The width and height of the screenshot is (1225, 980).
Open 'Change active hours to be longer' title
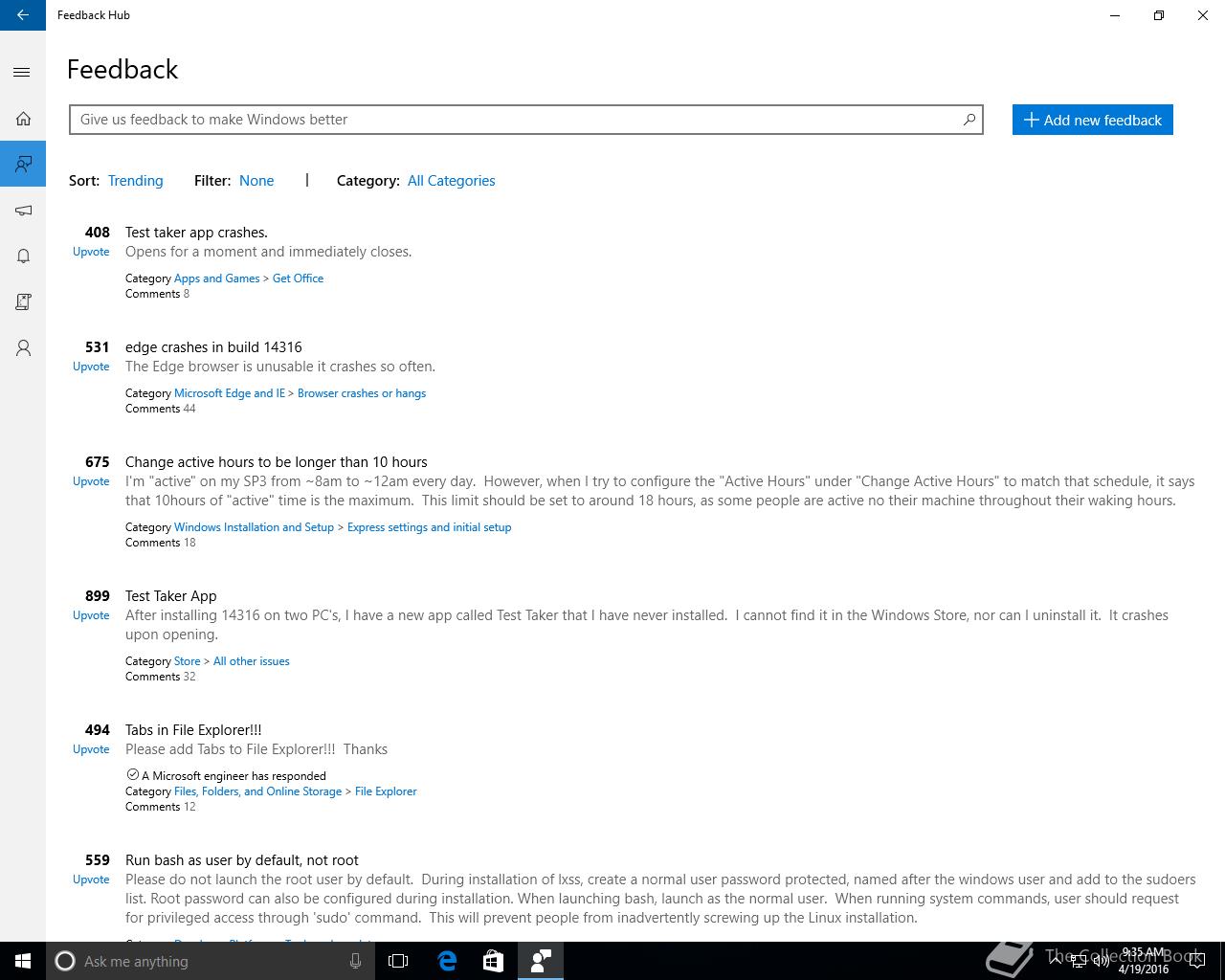(x=277, y=462)
